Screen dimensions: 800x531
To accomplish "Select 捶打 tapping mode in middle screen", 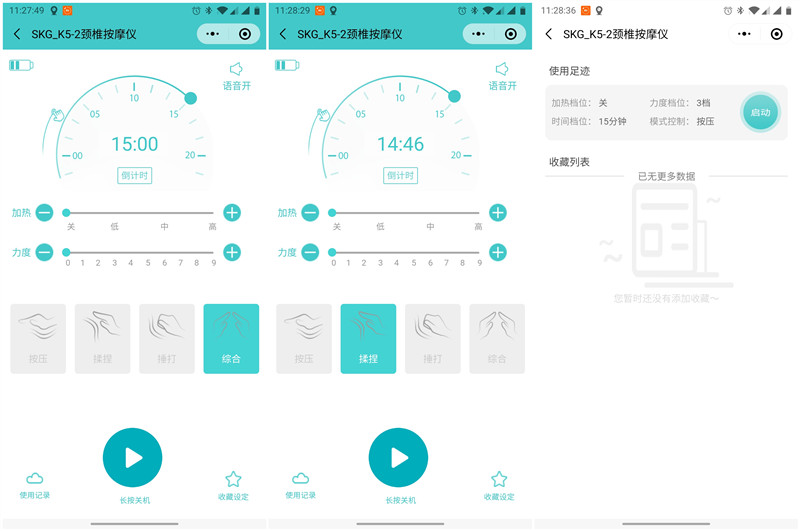I will 433,339.
